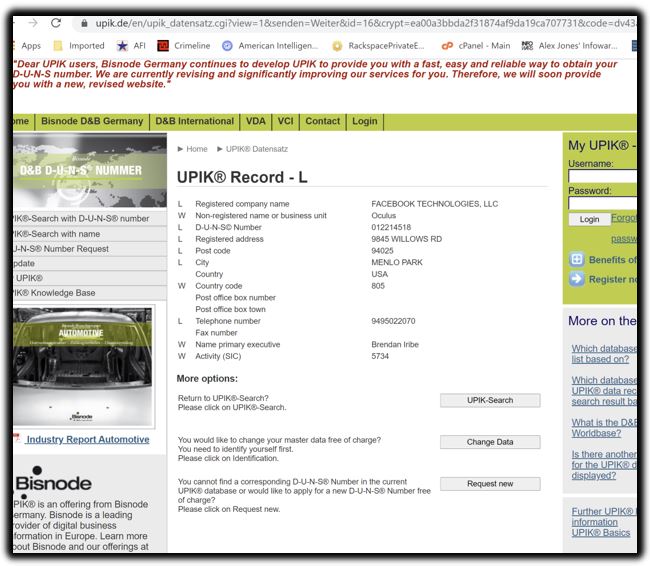Click the Benefits plus icon
650x566 pixels.
576,260
